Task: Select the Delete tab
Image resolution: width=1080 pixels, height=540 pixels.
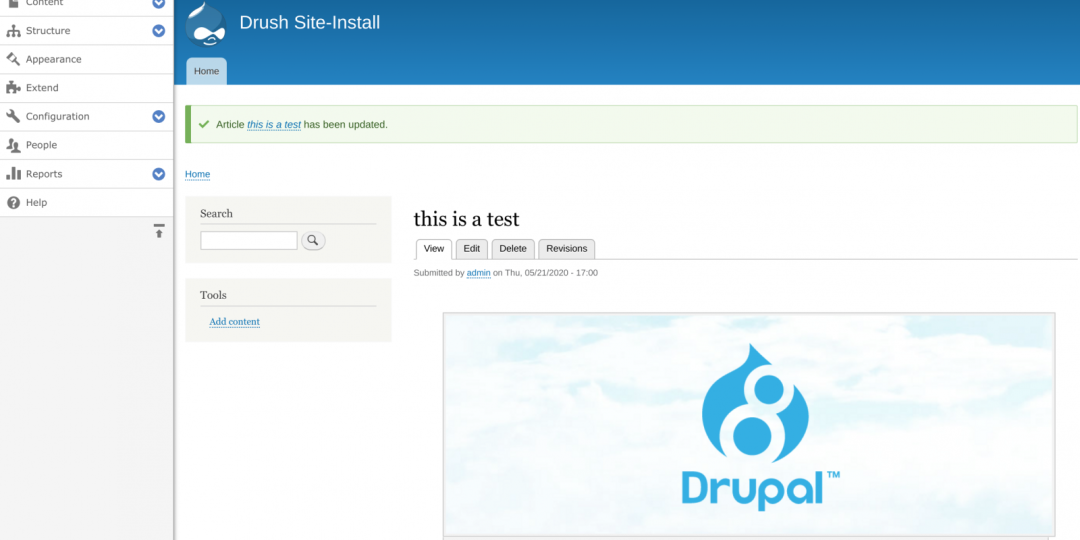Action: 512,249
